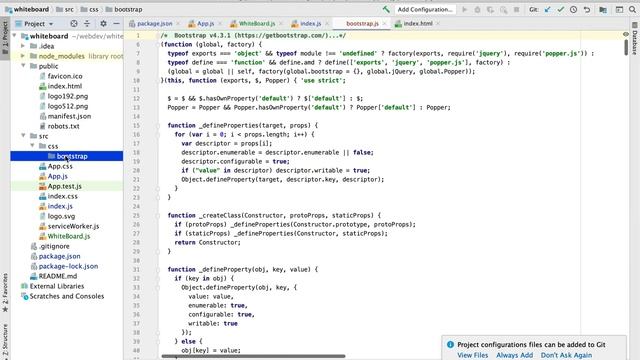The width and height of the screenshot is (640, 360).
Task: Open Project panel settings gear
Action: (103, 24)
